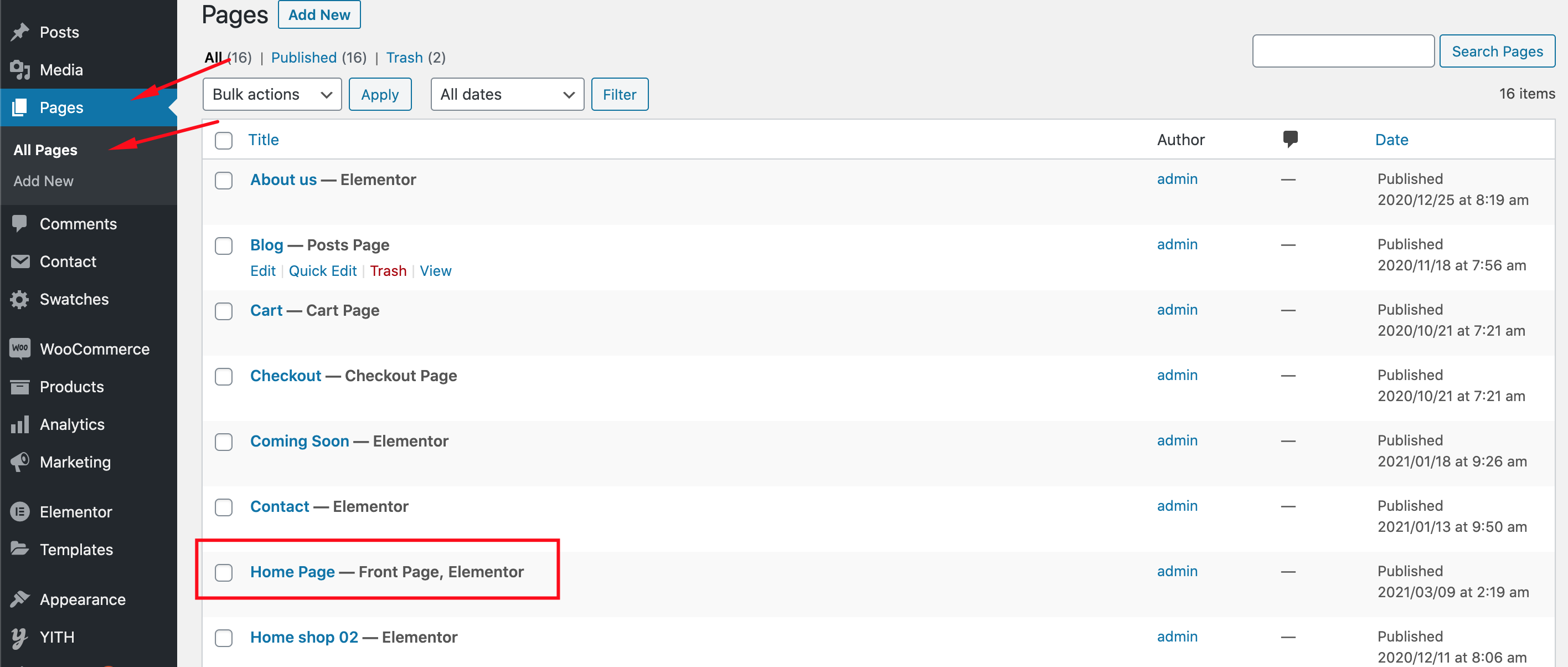The image size is (1568, 667).
Task: Click the Add New page button
Action: coord(319,14)
